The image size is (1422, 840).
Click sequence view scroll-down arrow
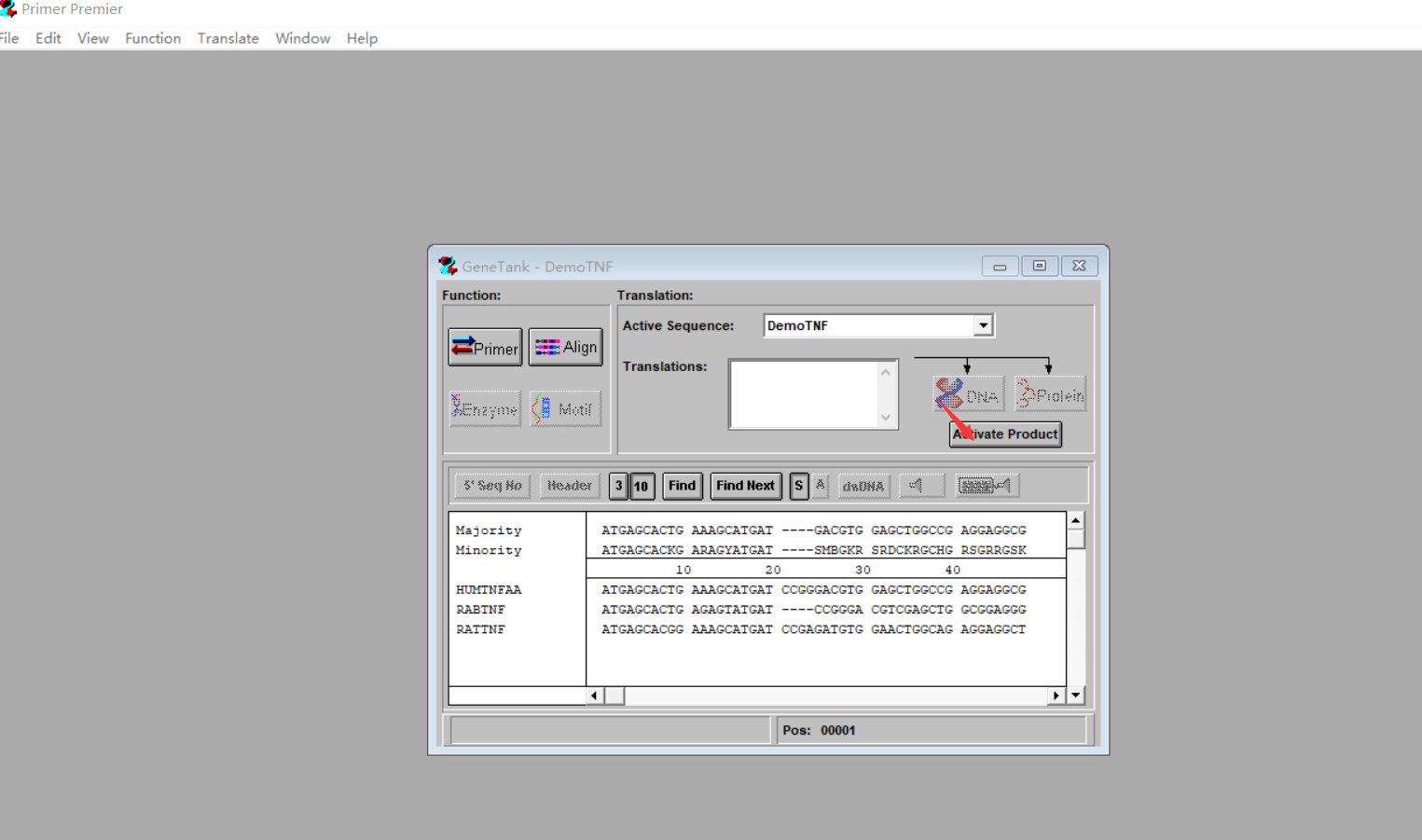click(1076, 695)
